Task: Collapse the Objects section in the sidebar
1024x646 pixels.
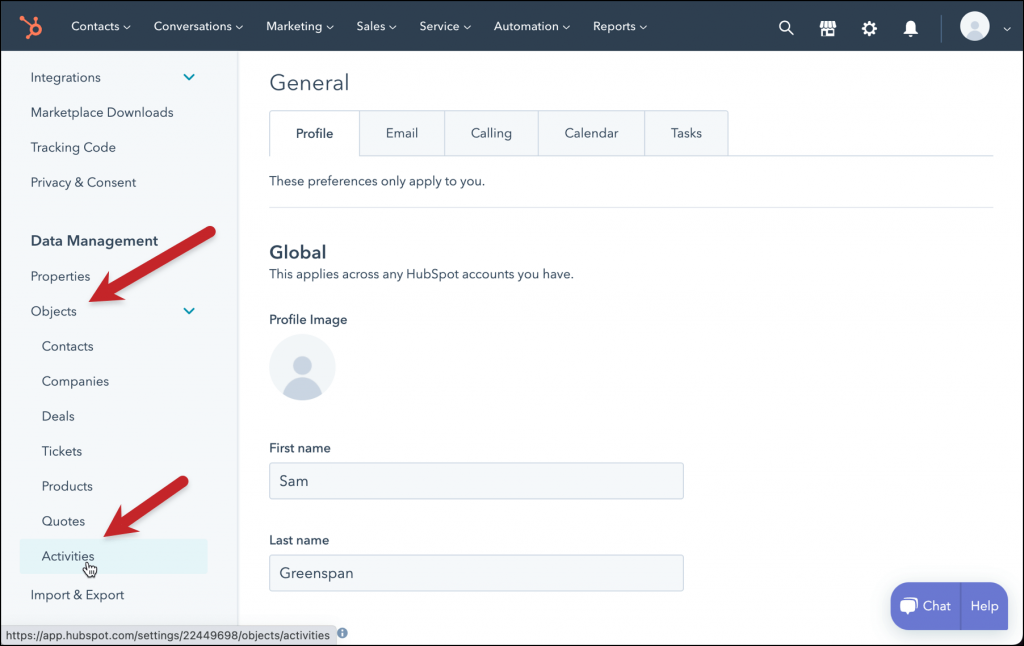Action: [189, 311]
